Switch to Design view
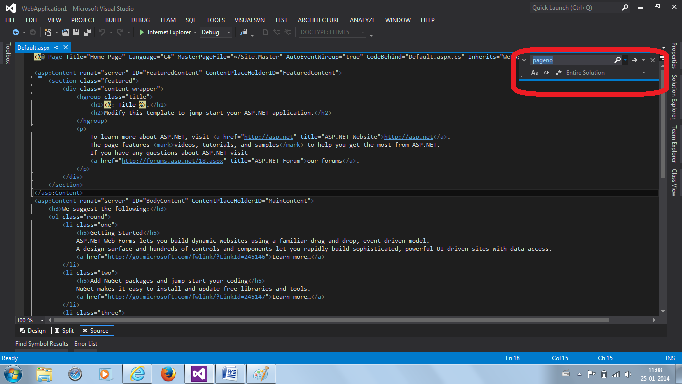The image size is (682, 384). [x=33, y=331]
